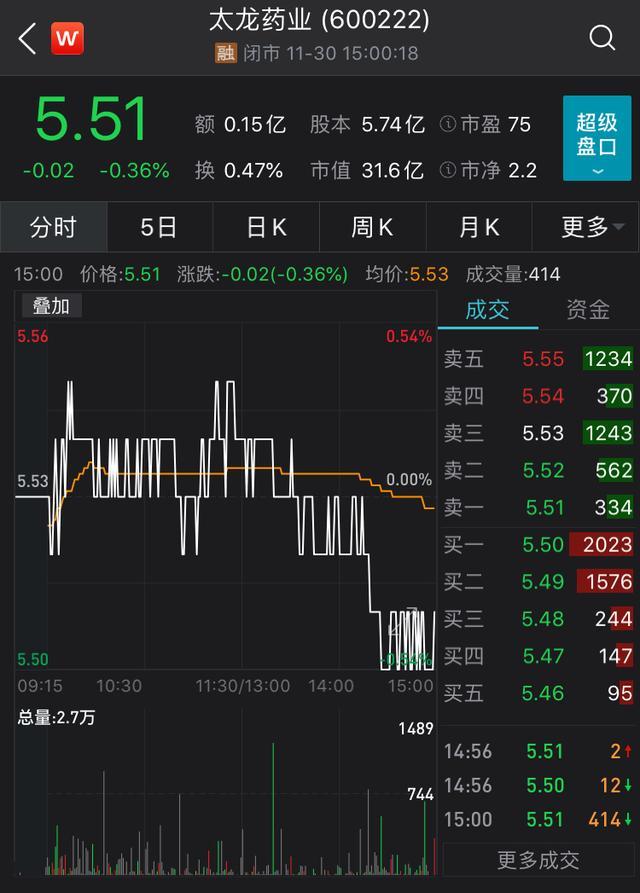Tap the 价格:5.51 readout above chart
The height and width of the screenshot is (893, 640).
[120, 274]
